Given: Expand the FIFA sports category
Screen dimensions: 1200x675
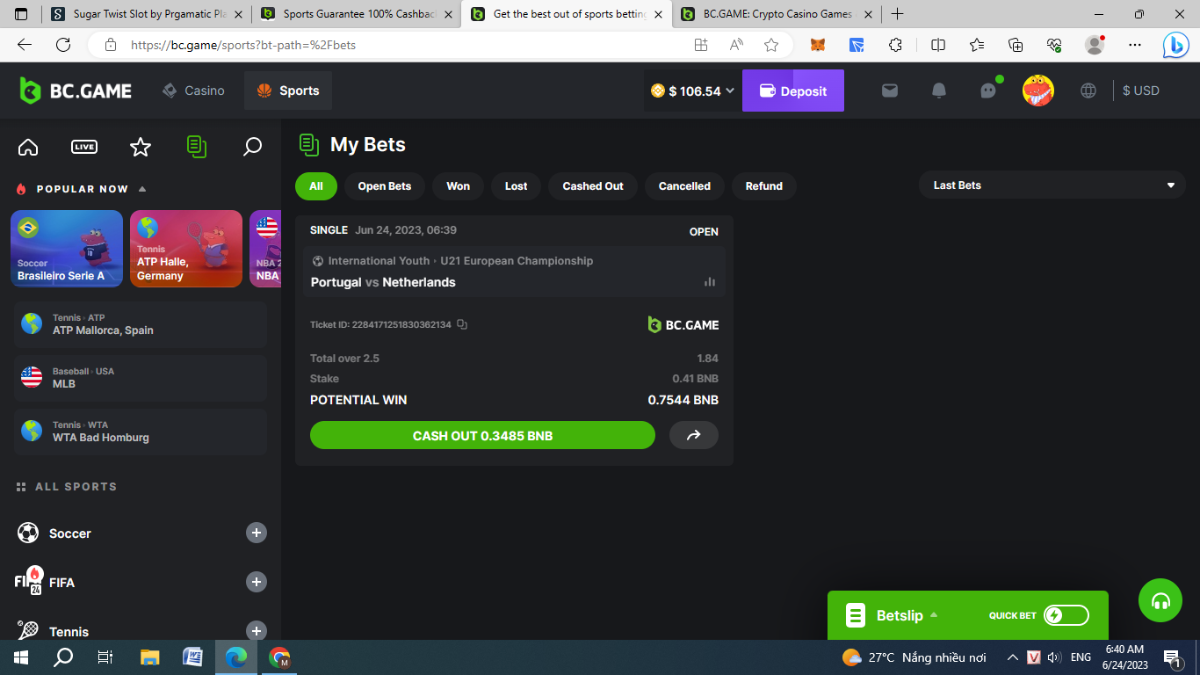Looking at the screenshot, I should point(256,582).
